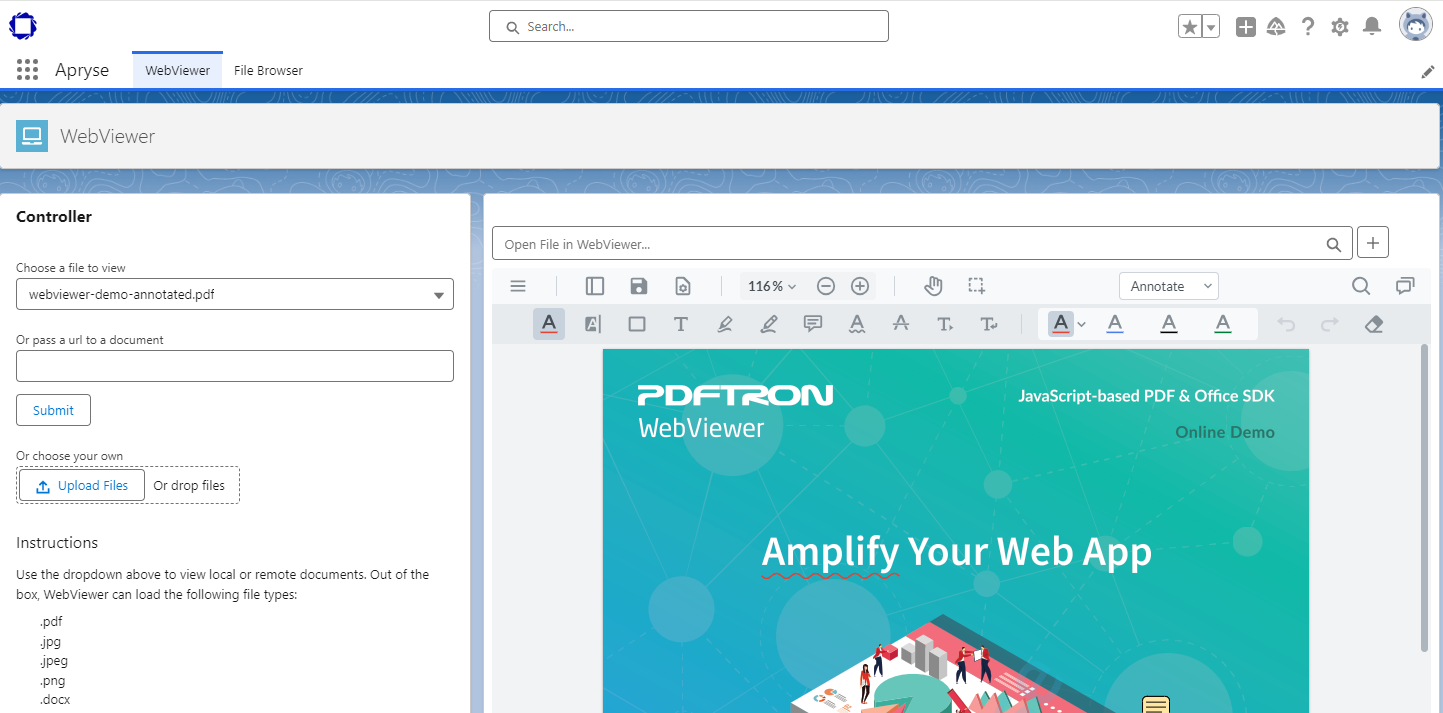Viewport: 1443px width, 713px height.
Task: Pick the Strikeout text annotation tool
Action: 901,323
